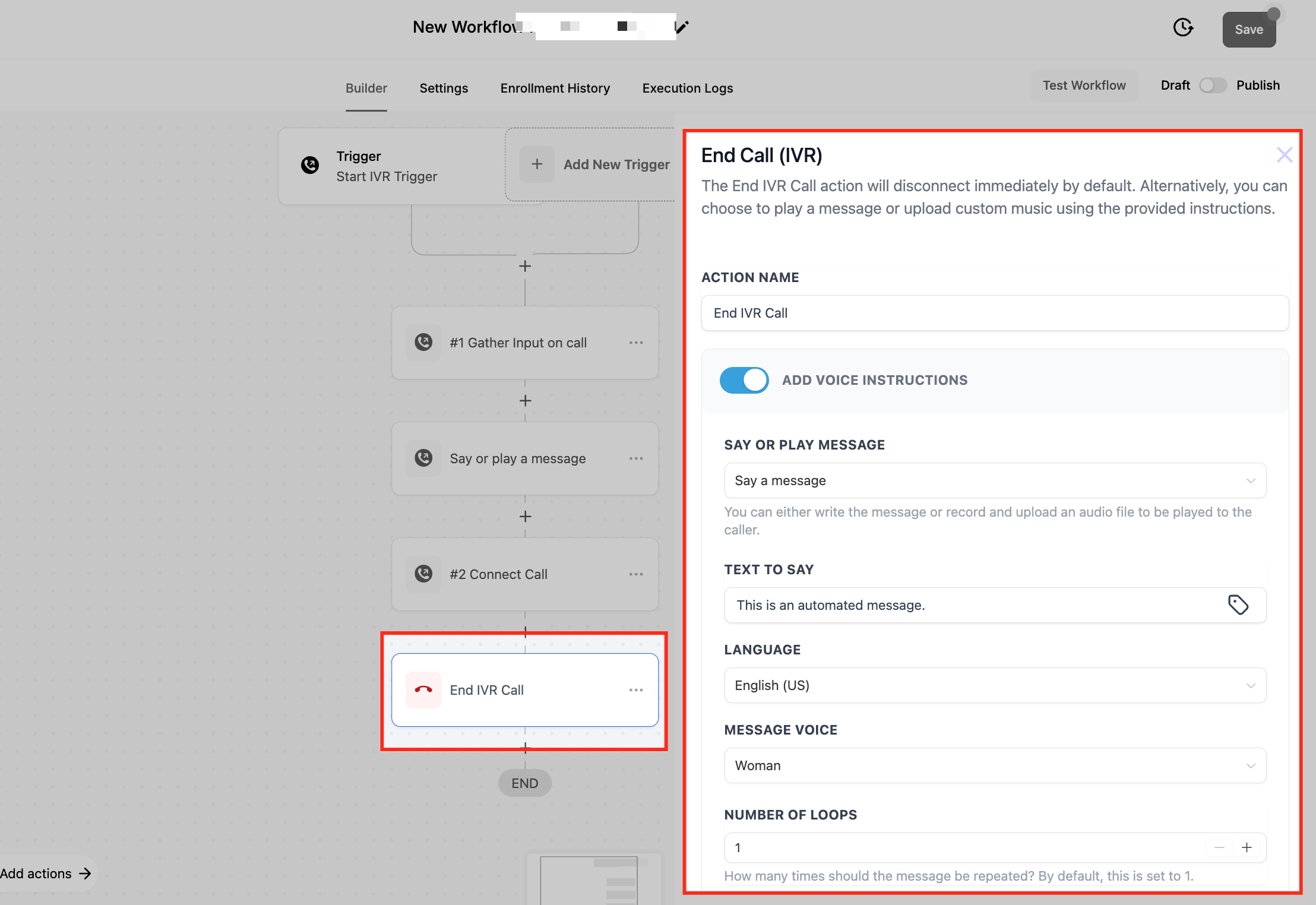Click the red hang-up phone icon
This screenshot has height=905, width=1316.
[x=423, y=690]
